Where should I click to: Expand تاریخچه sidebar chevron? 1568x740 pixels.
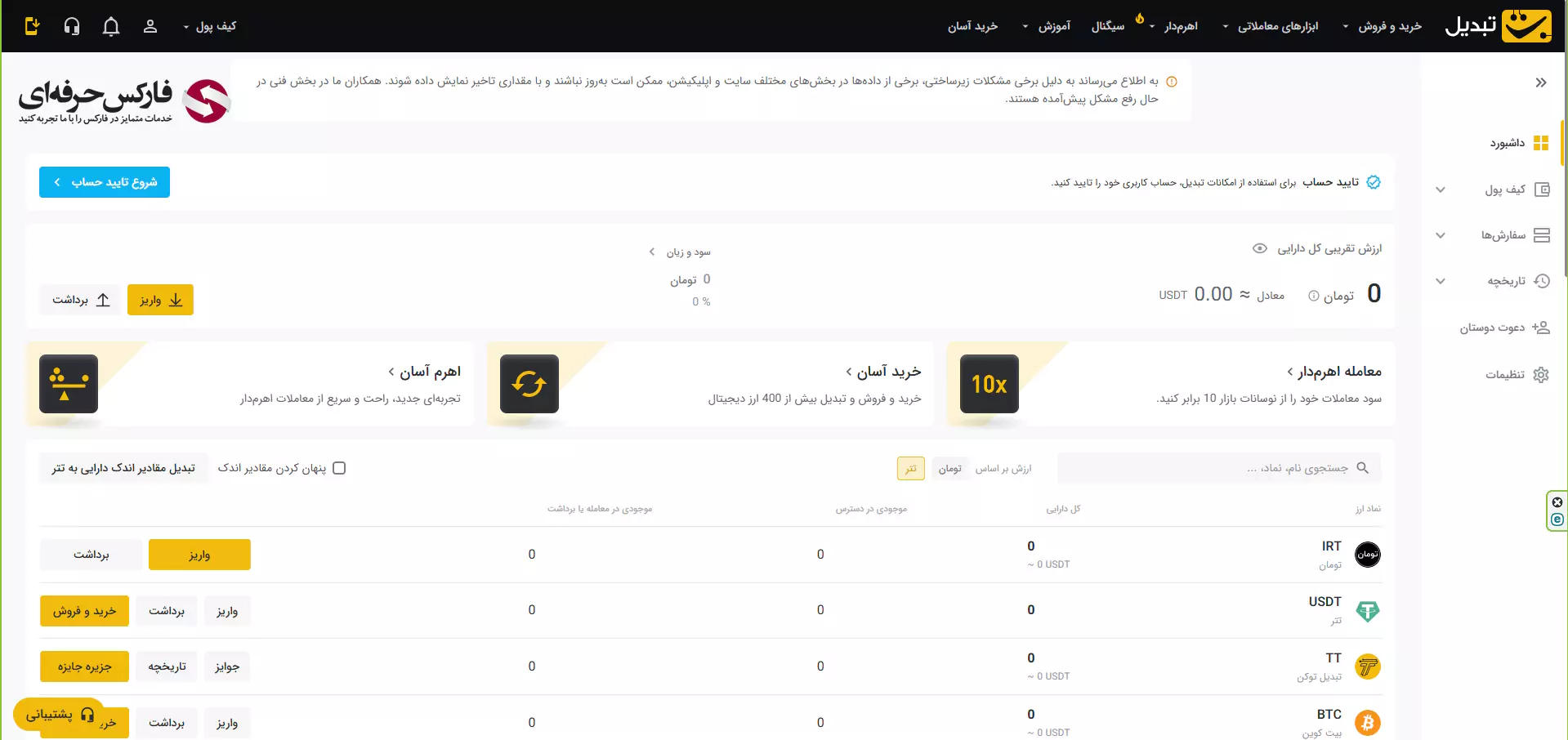click(x=1441, y=281)
